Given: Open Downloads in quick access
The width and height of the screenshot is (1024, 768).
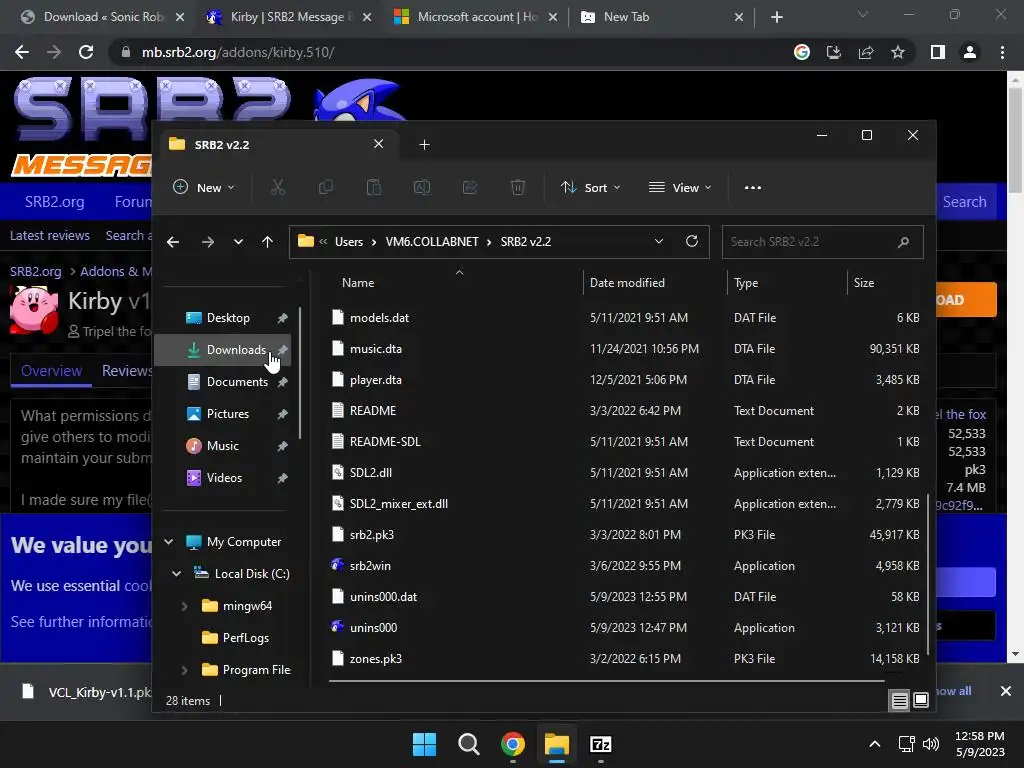Looking at the screenshot, I should click(x=223, y=350).
